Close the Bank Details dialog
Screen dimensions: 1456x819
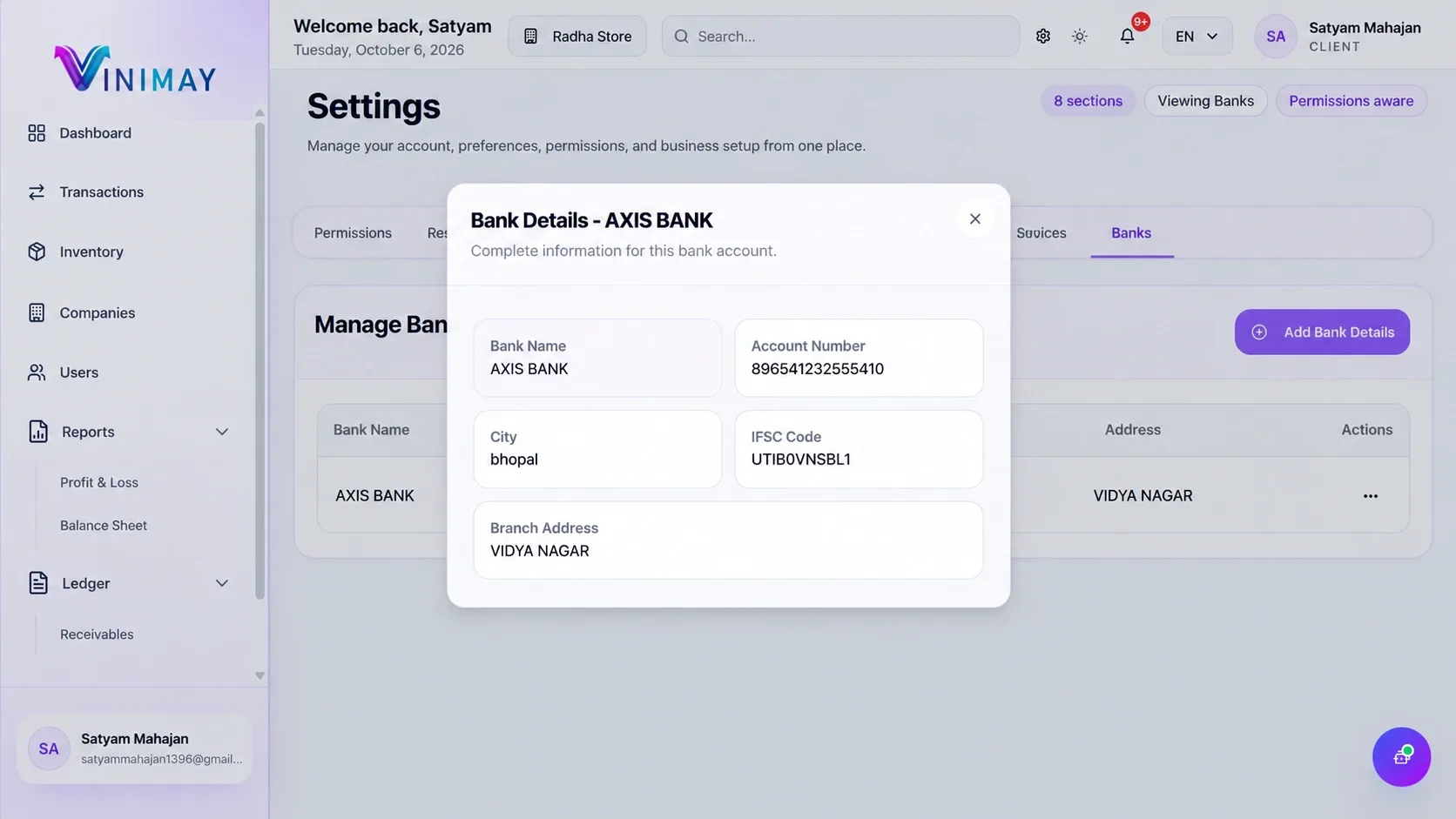tap(975, 219)
